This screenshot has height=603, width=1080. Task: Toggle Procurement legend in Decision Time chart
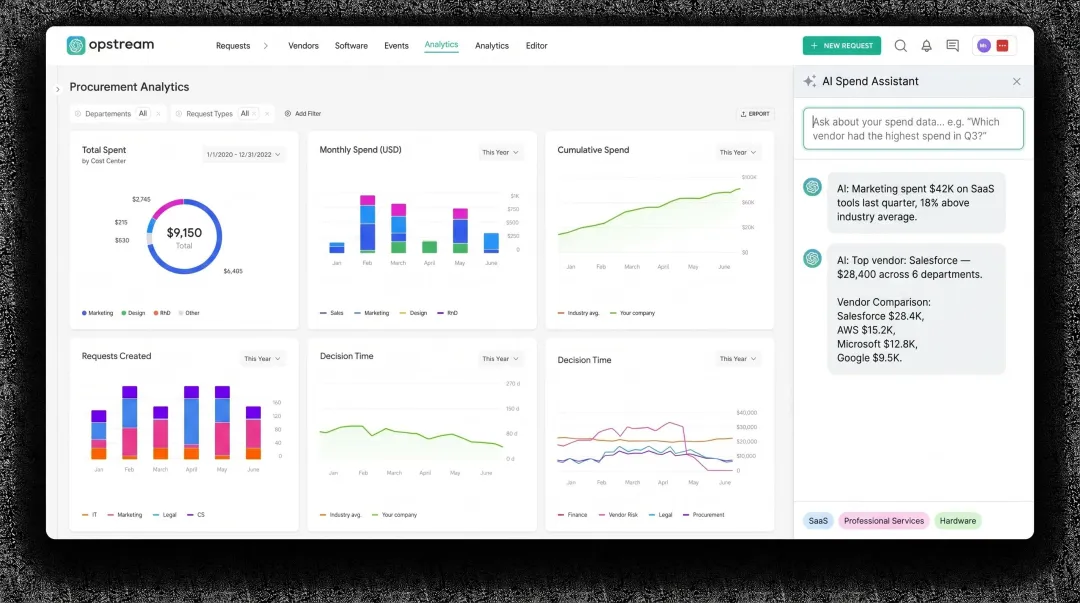pos(703,515)
